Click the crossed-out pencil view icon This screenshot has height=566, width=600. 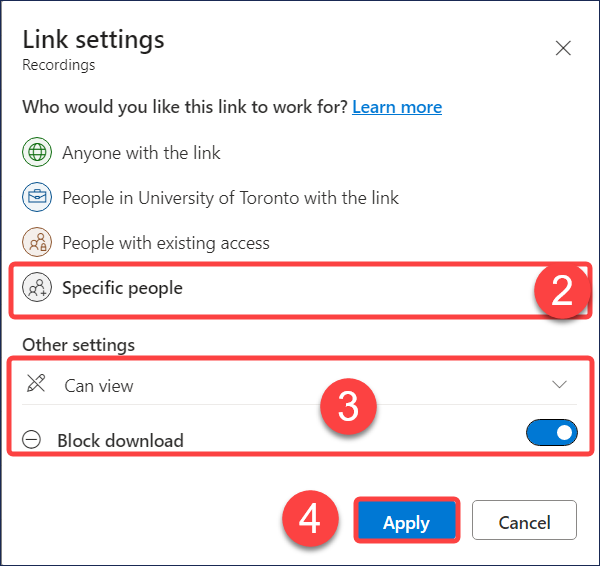pyautogui.click(x=36, y=383)
